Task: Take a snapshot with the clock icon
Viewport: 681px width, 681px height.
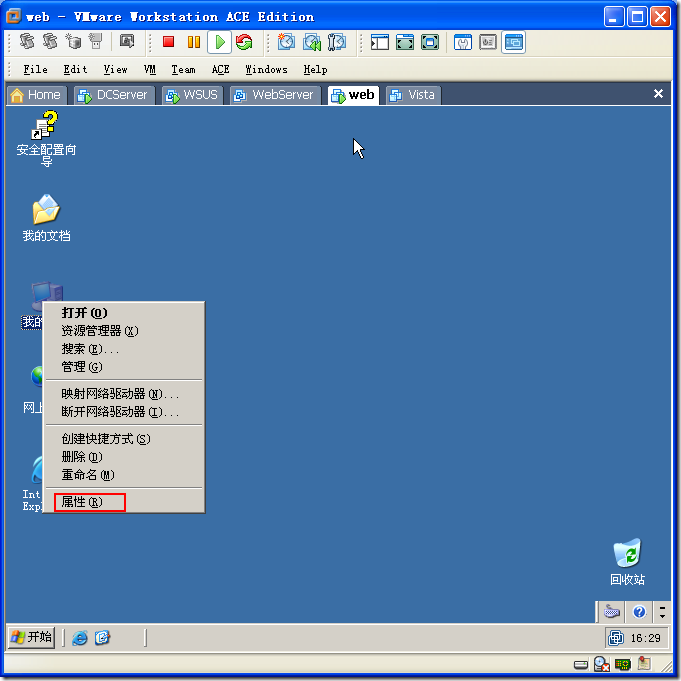Action: 286,42
